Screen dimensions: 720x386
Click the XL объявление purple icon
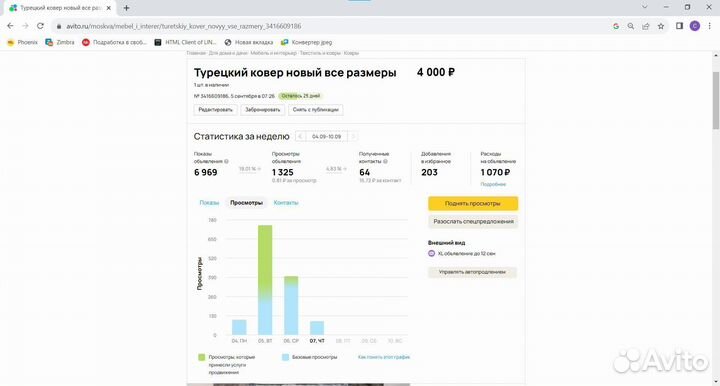(431, 253)
